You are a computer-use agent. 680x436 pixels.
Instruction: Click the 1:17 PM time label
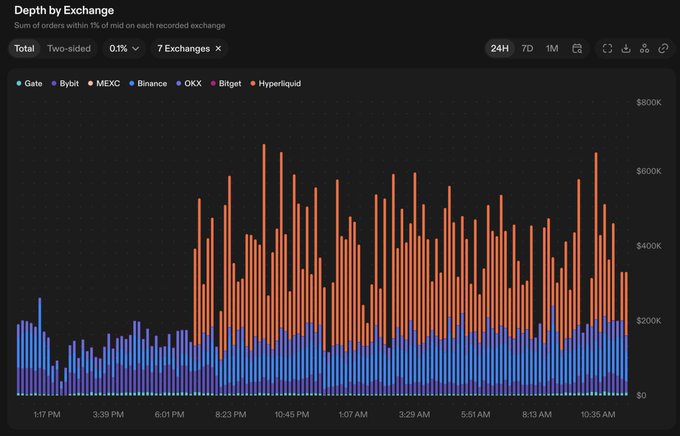point(47,414)
